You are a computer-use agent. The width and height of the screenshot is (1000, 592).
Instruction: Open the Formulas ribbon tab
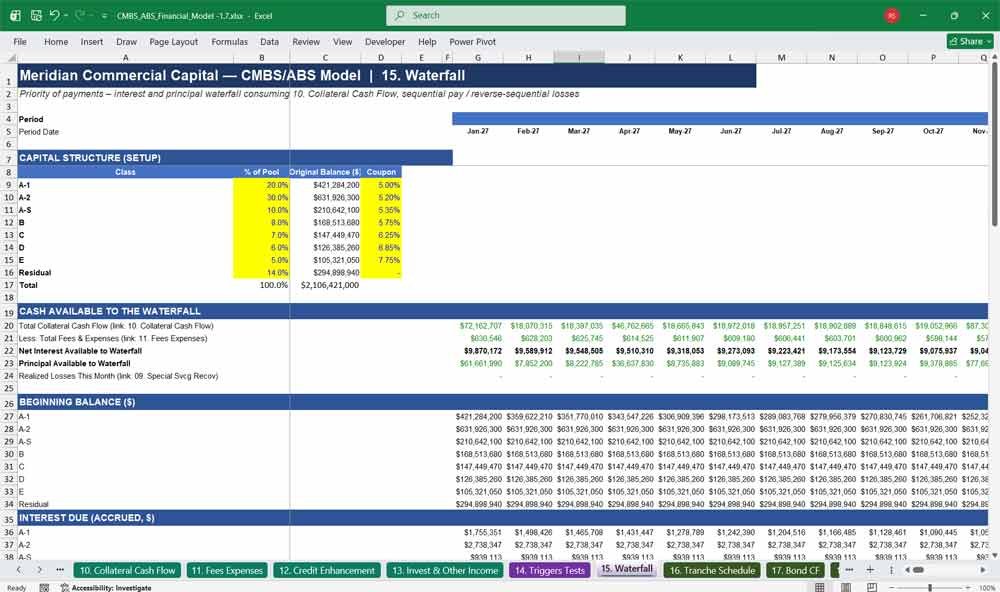coord(230,41)
